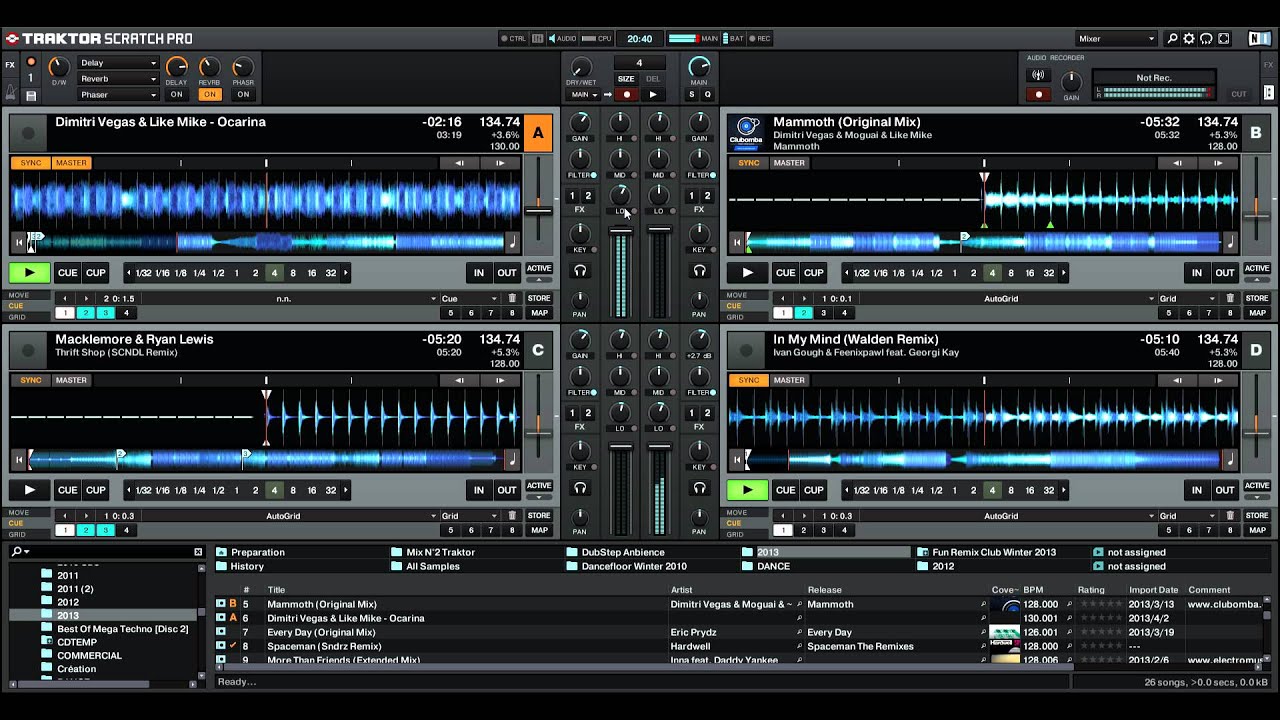The width and height of the screenshot is (1280, 720).
Task: Click the Deck D cover art placeholder
Action: [746, 350]
